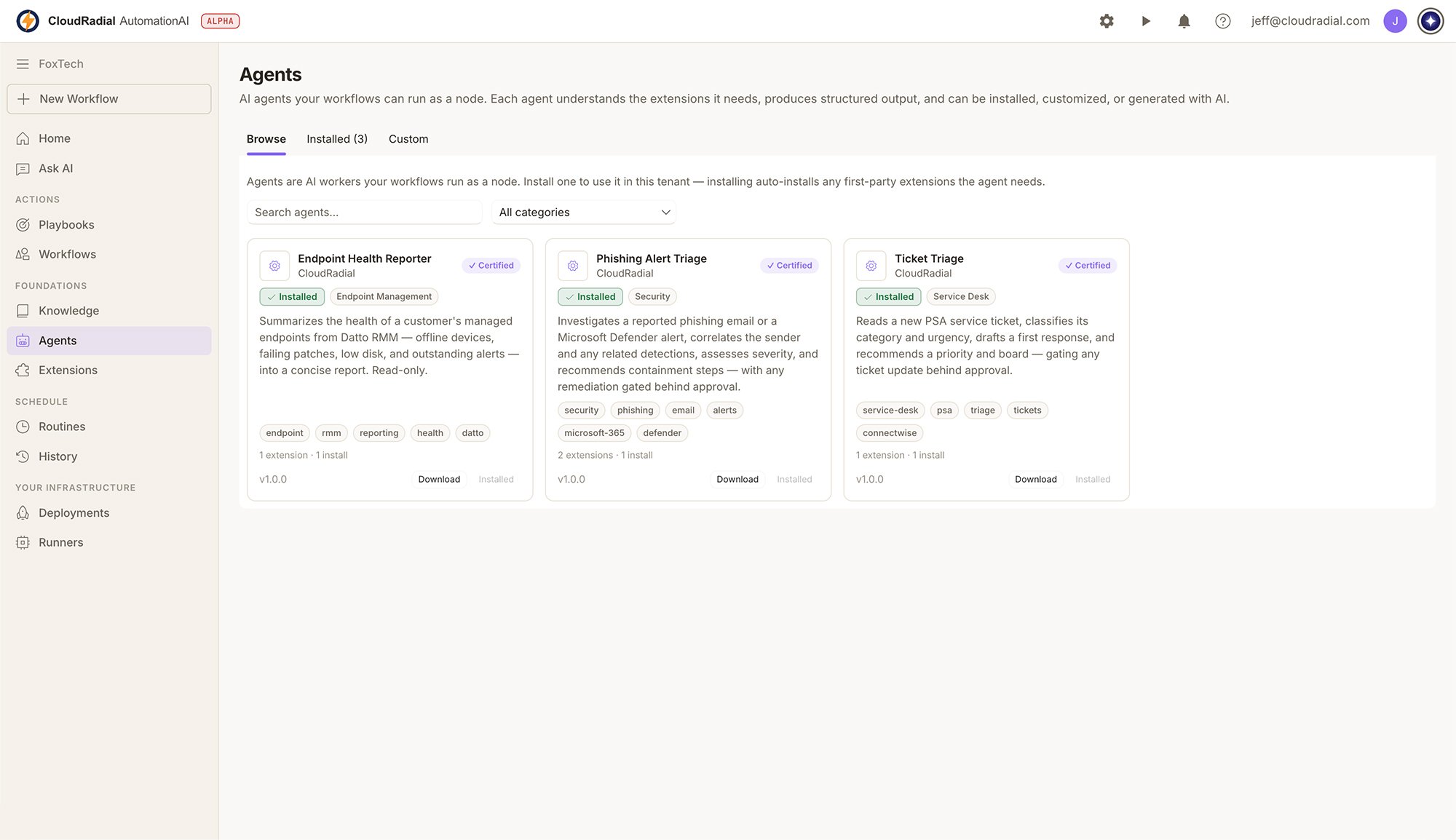This screenshot has height=840, width=1456.
Task: Click the Home house icon
Action: point(23,138)
